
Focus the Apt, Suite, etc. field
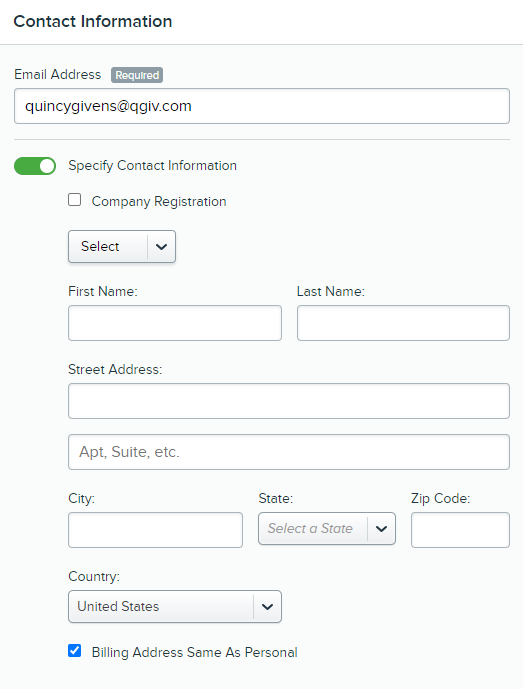pyautogui.click(x=289, y=452)
